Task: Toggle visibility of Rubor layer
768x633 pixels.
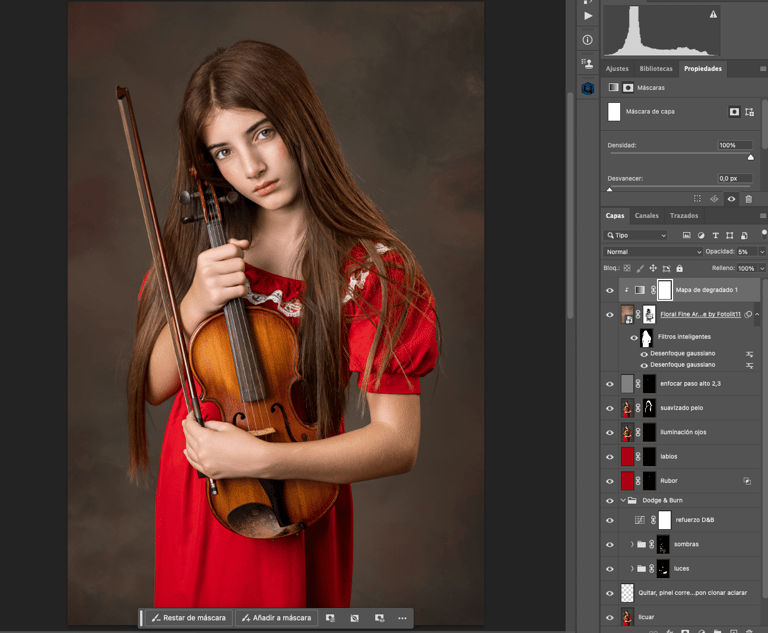Action: click(x=610, y=481)
